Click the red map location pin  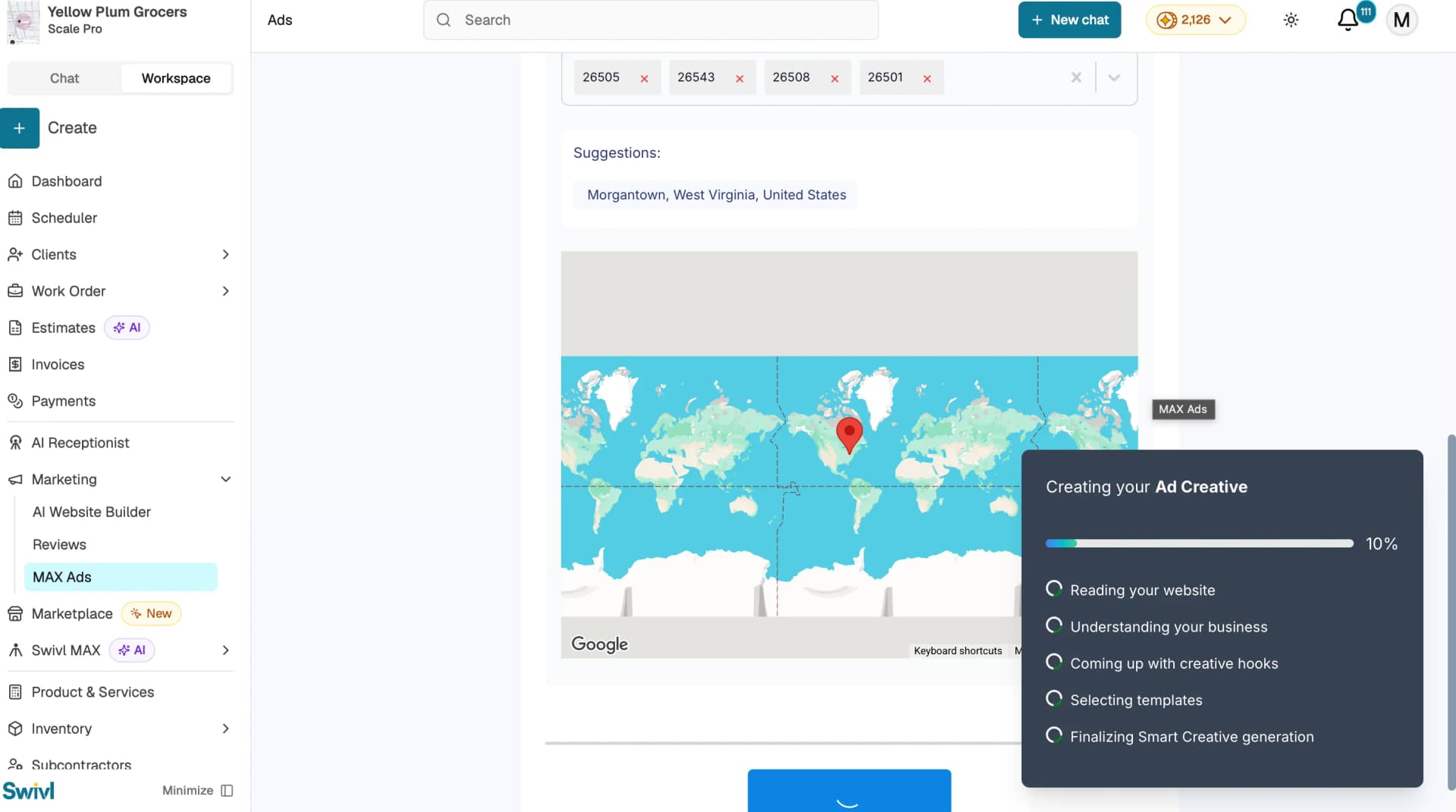click(x=849, y=435)
